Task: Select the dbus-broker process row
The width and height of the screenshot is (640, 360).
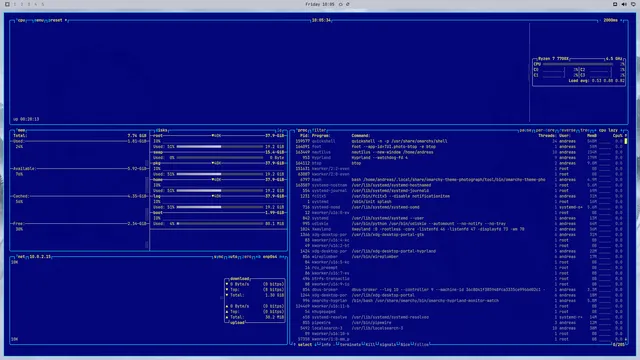Action: tap(459, 290)
